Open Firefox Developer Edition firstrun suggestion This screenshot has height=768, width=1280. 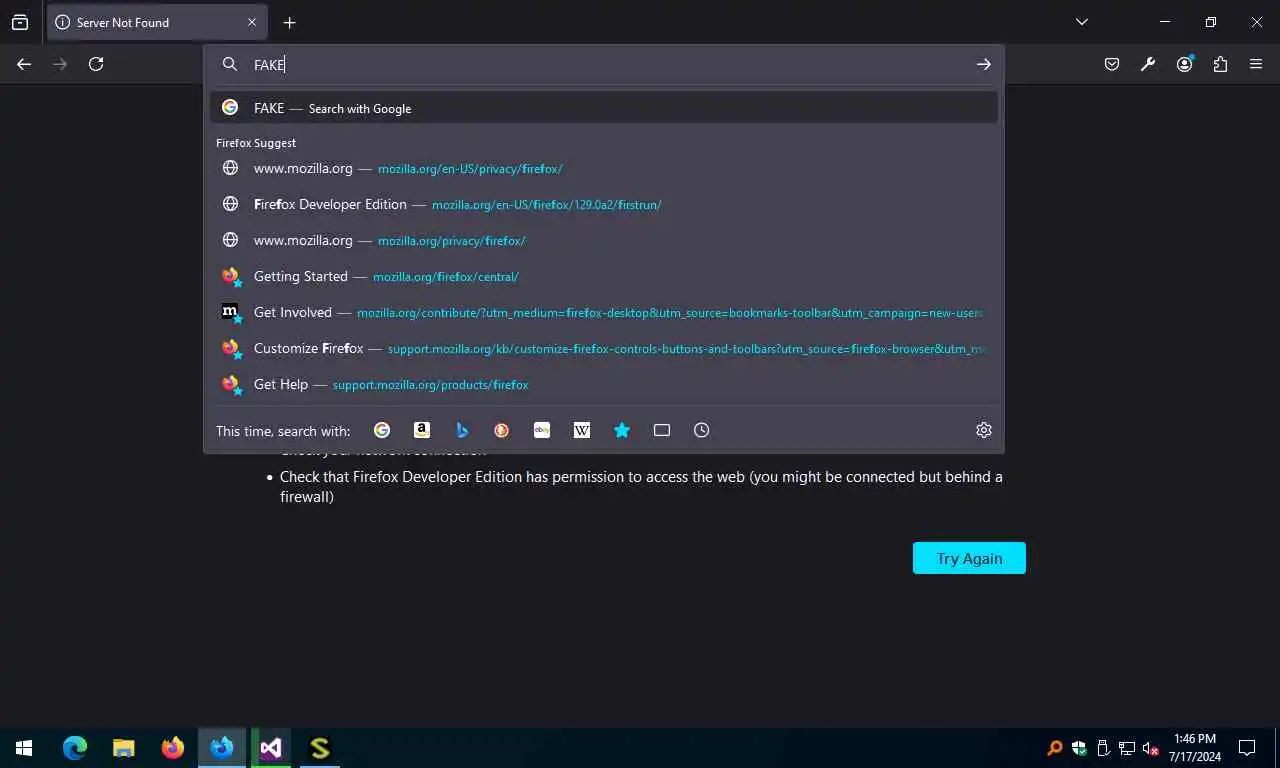[x=604, y=204]
